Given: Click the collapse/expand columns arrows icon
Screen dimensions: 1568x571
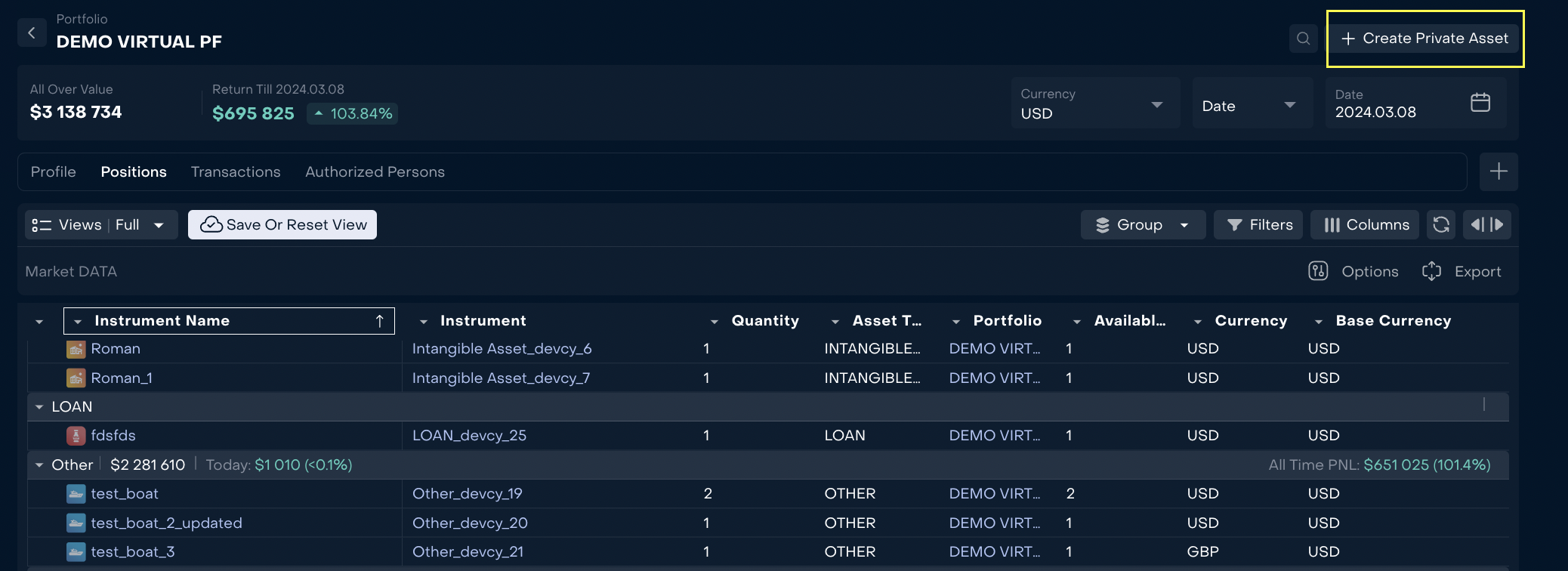Looking at the screenshot, I should pos(1486,225).
